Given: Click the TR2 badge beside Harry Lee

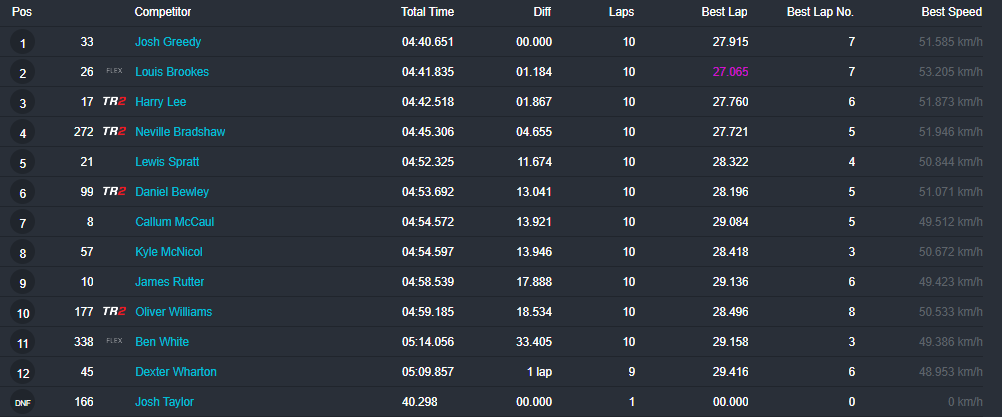Looking at the screenshot, I should tap(114, 102).
